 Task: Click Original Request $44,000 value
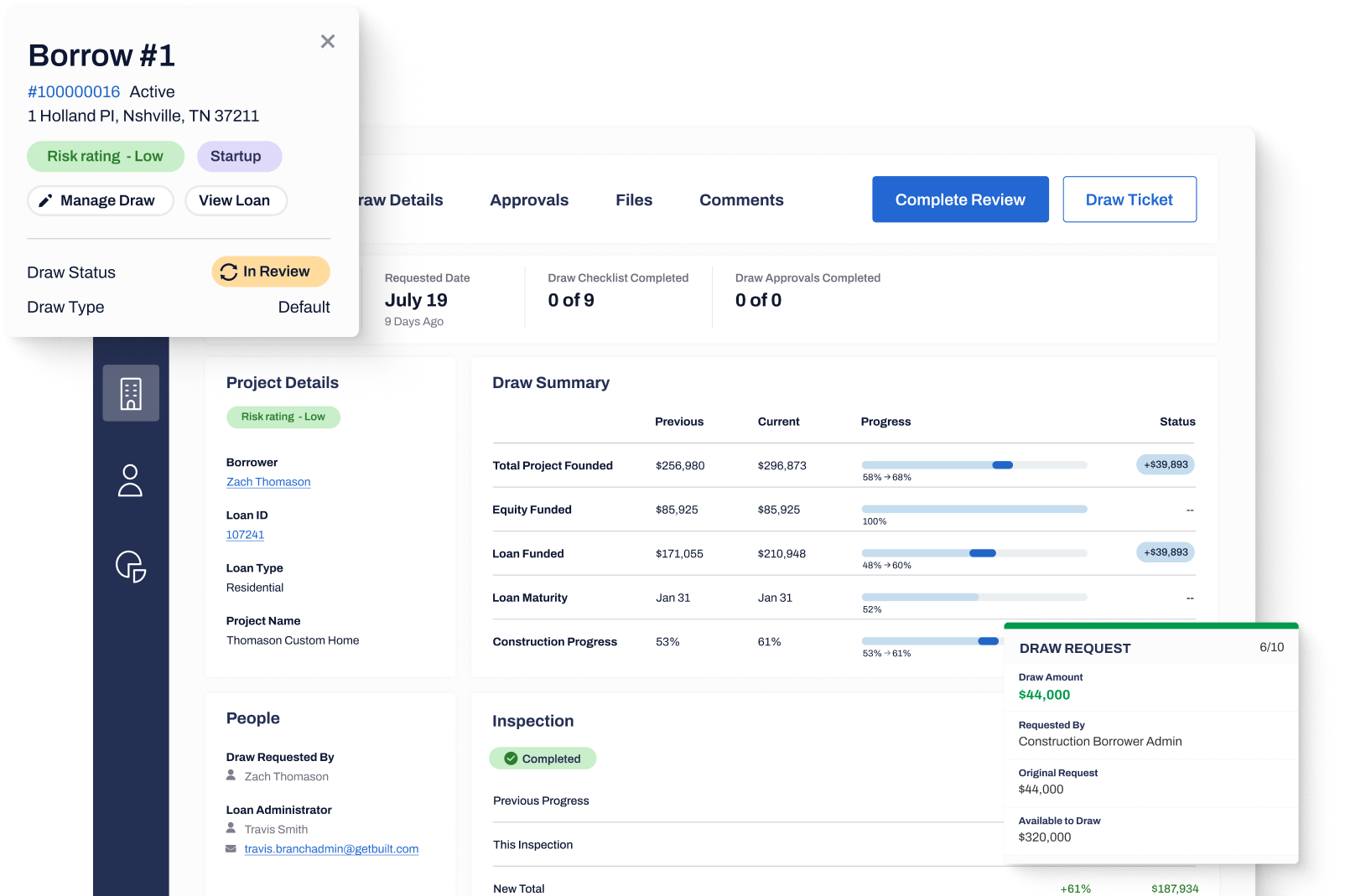[1041, 790]
